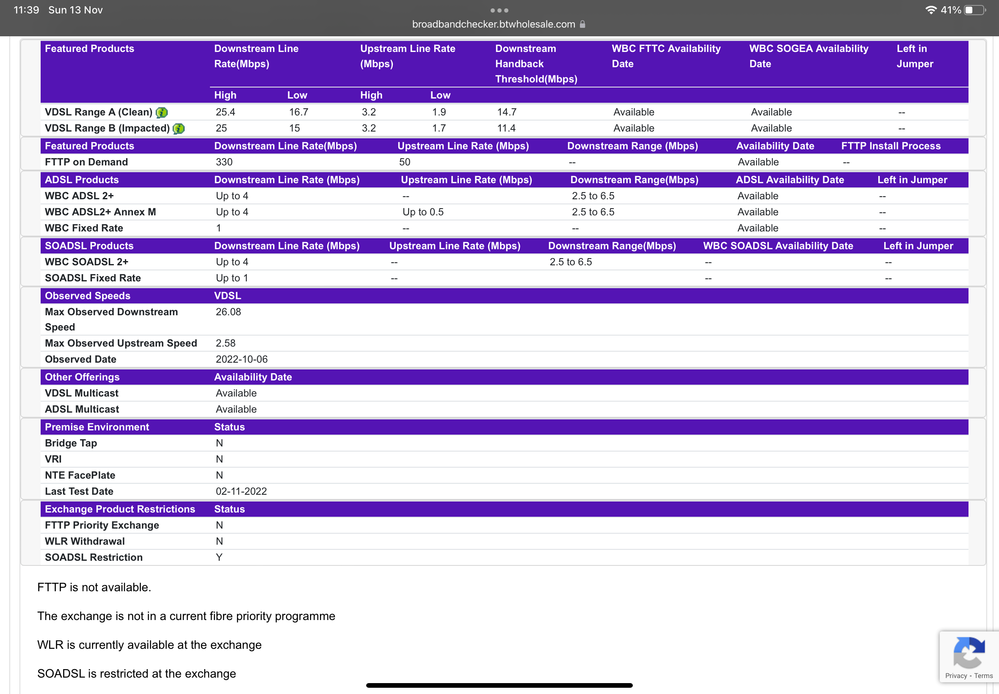Tap the three-dot multitasking menu at top
Screen dimensions: 999x694
tap(499, 7)
